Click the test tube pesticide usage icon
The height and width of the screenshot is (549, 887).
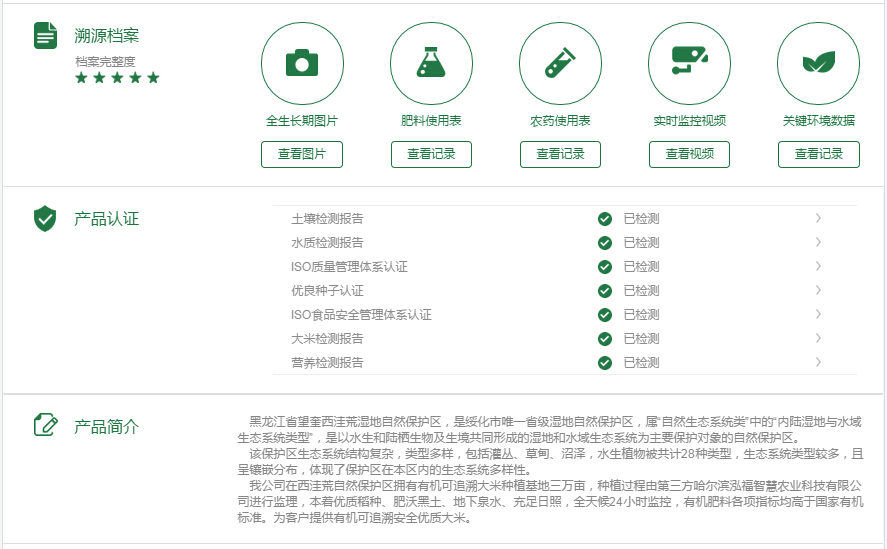tap(560, 63)
